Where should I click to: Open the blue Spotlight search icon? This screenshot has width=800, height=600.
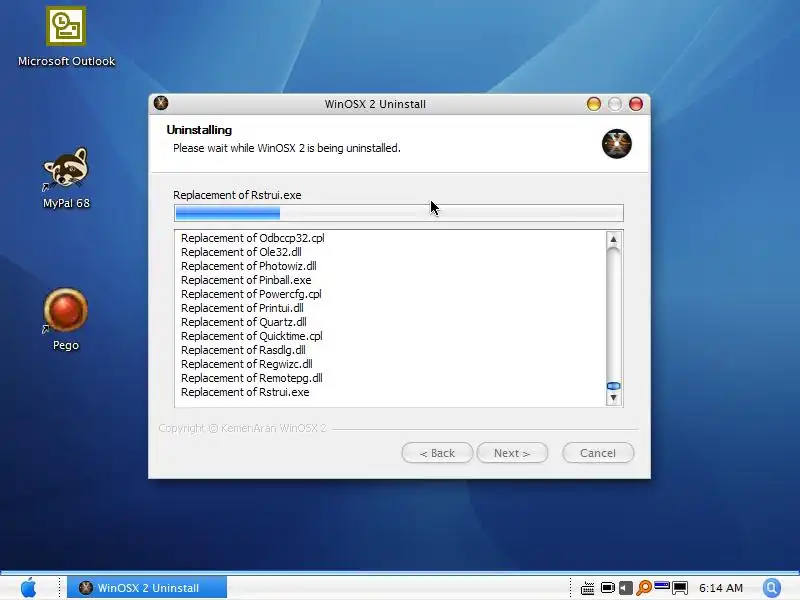(772, 588)
